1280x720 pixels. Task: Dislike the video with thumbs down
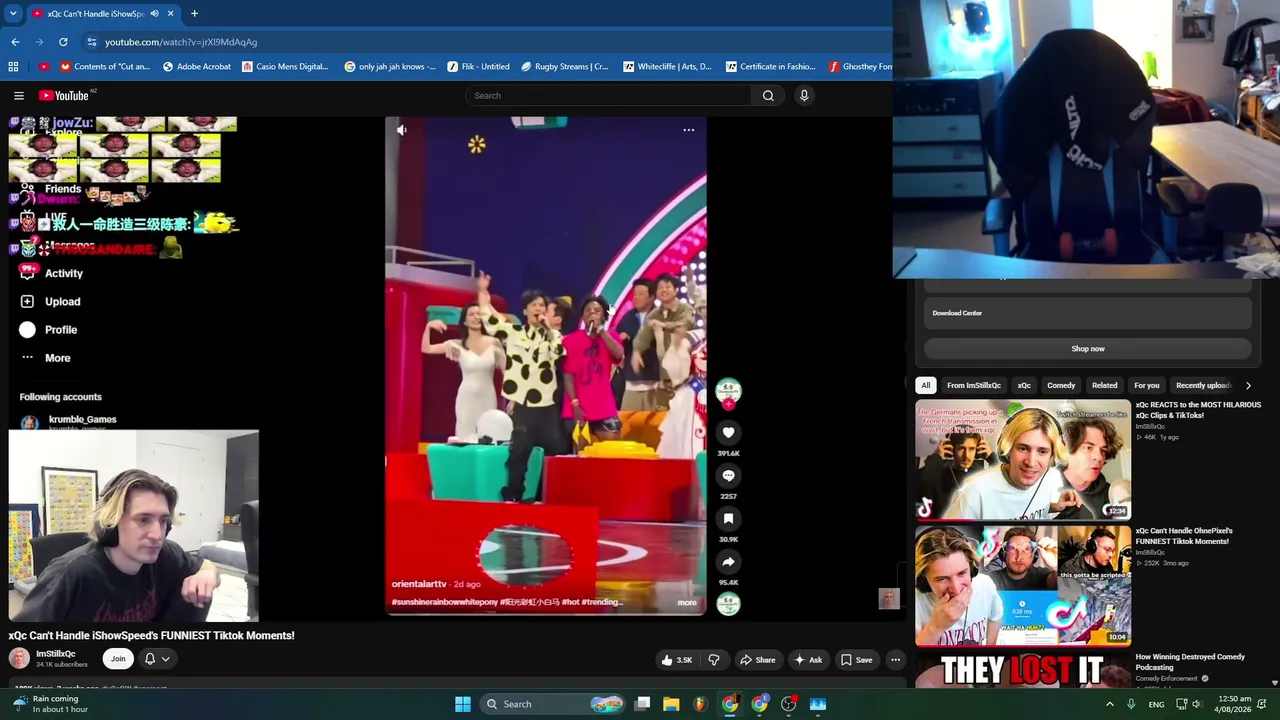point(714,660)
